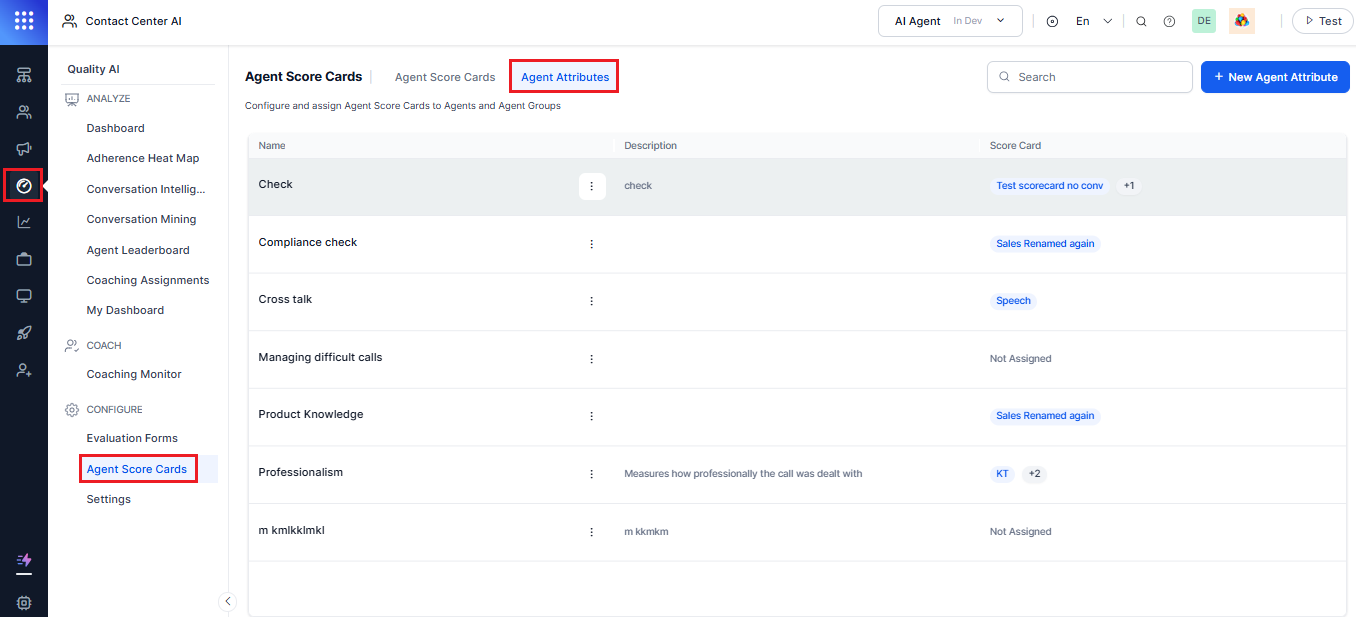The width and height of the screenshot is (1356, 617).
Task: Open the rocket deploy sidebar icon
Action: 24,333
